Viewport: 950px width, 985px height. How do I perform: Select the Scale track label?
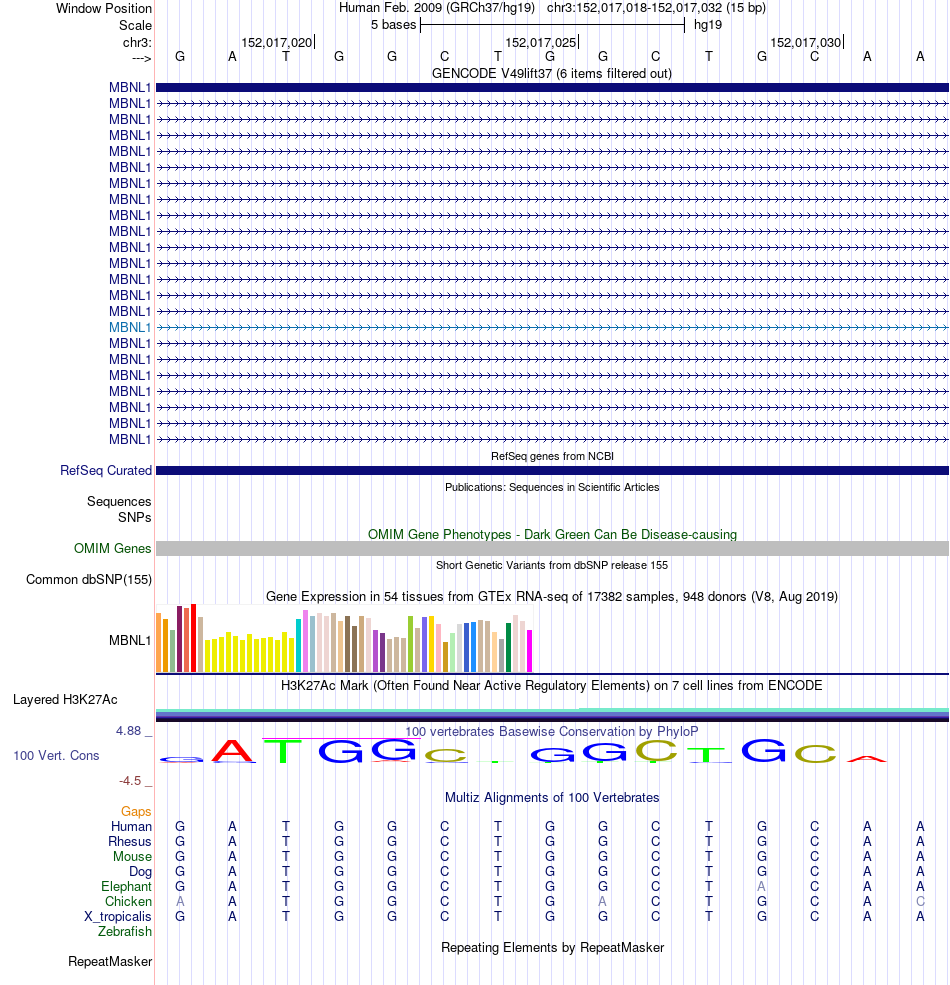click(135, 25)
